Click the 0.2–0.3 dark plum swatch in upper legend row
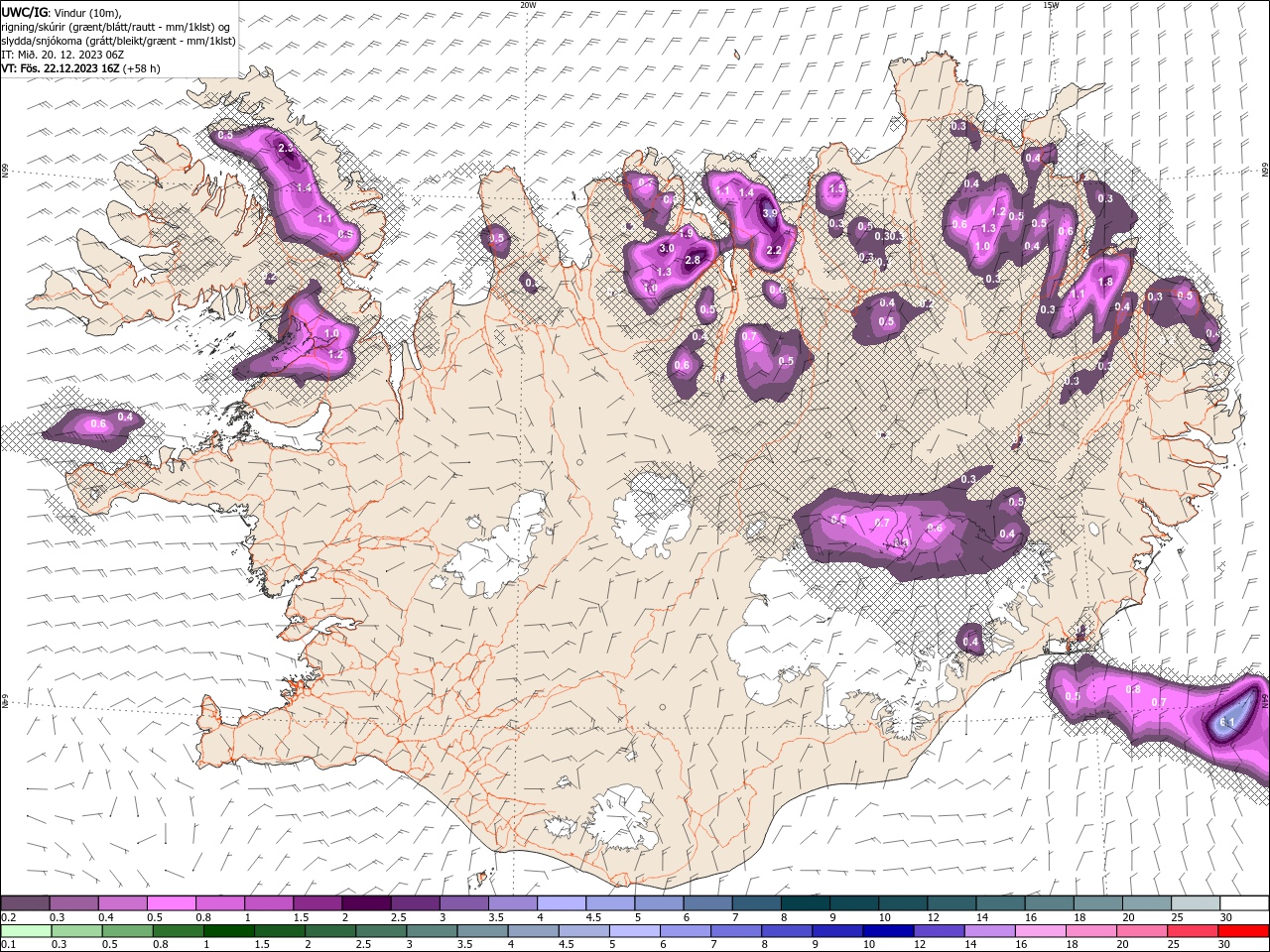The height and width of the screenshot is (952, 1270). click(26, 903)
